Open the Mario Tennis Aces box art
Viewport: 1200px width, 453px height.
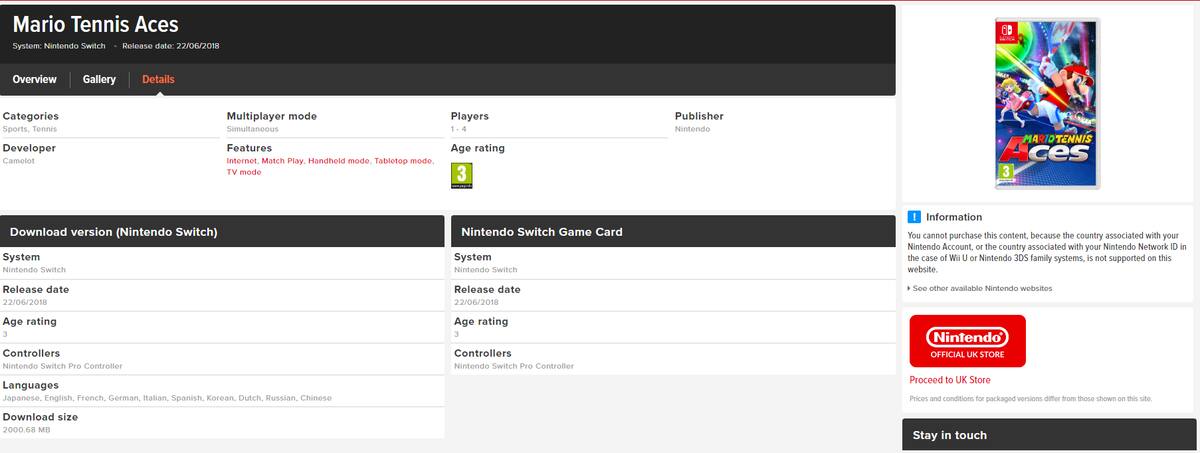pyautogui.click(x=1047, y=103)
